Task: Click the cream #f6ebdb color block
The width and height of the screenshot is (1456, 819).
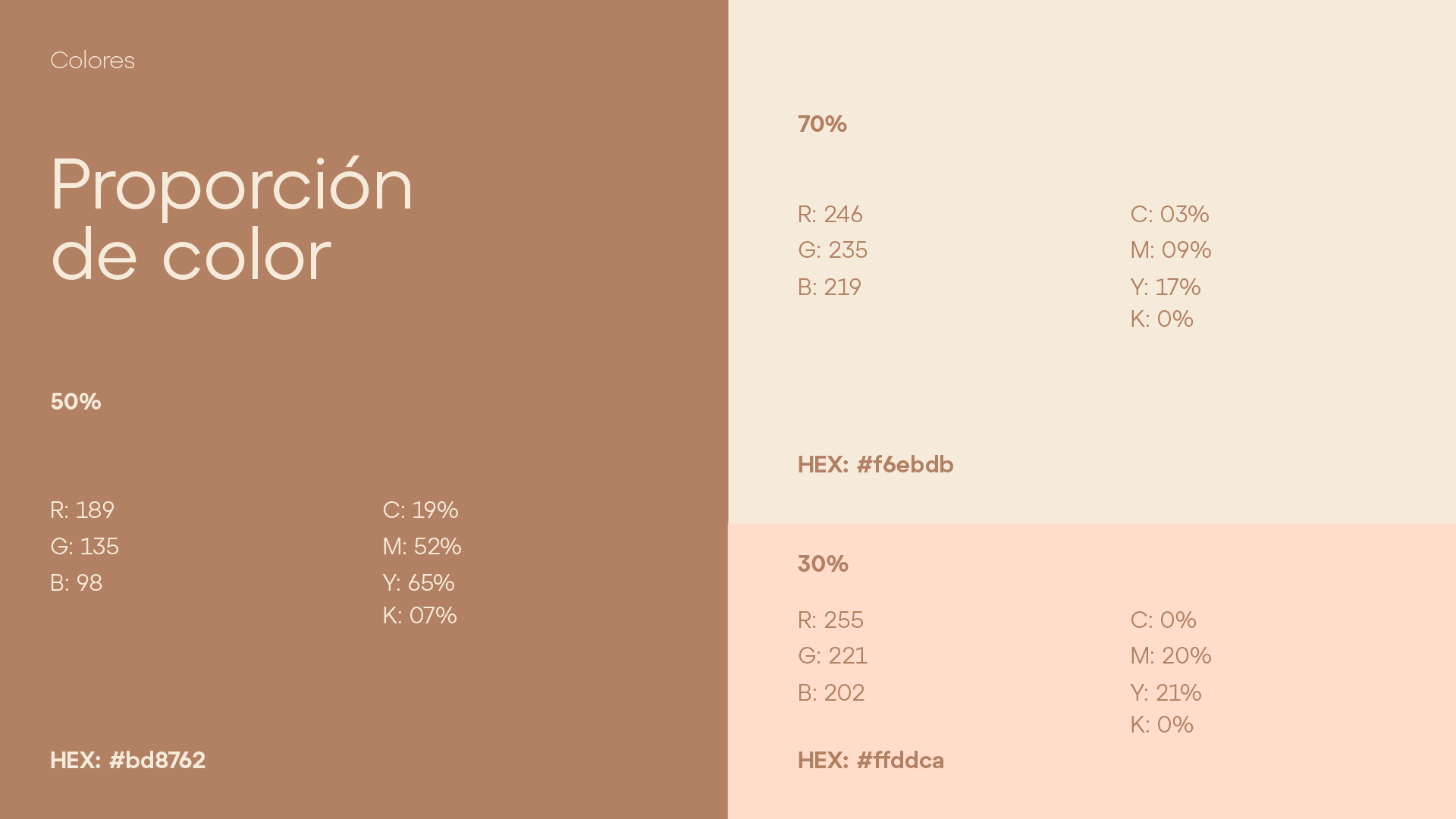Action: (1092, 262)
